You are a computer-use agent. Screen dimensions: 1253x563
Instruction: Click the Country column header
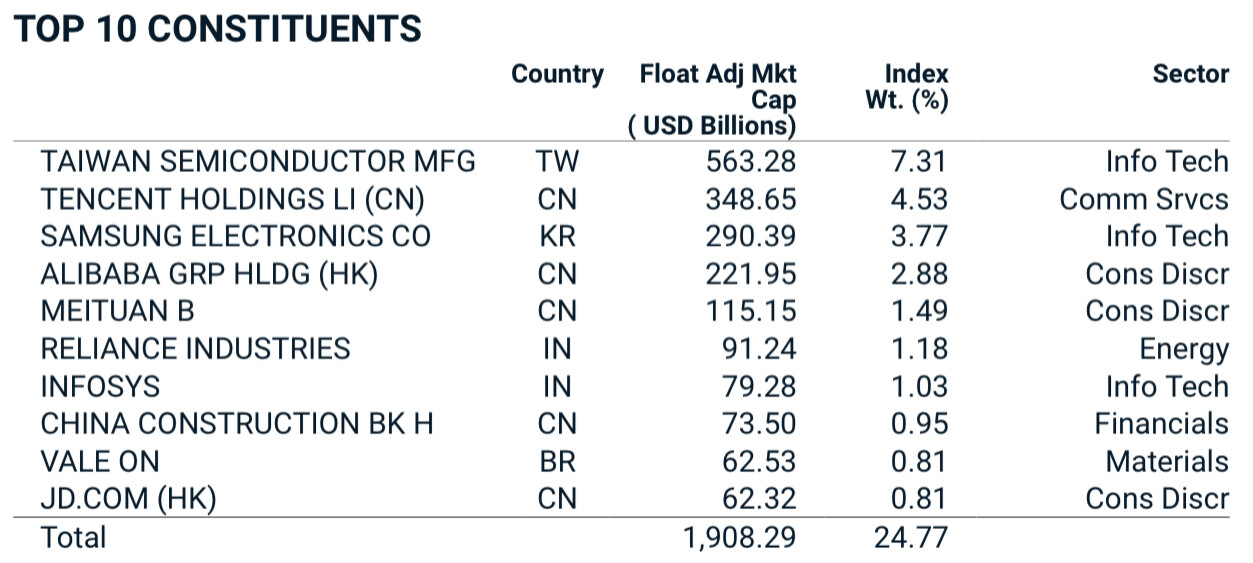557,75
